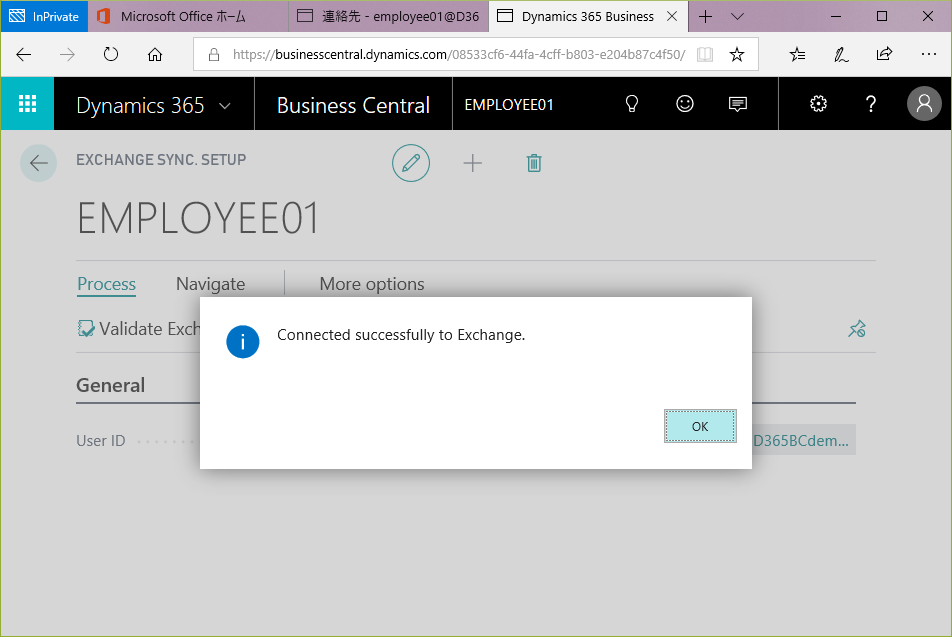This screenshot has height=637, width=952.
Task: Open the Business Central home link
Action: pyautogui.click(x=353, y=105)
